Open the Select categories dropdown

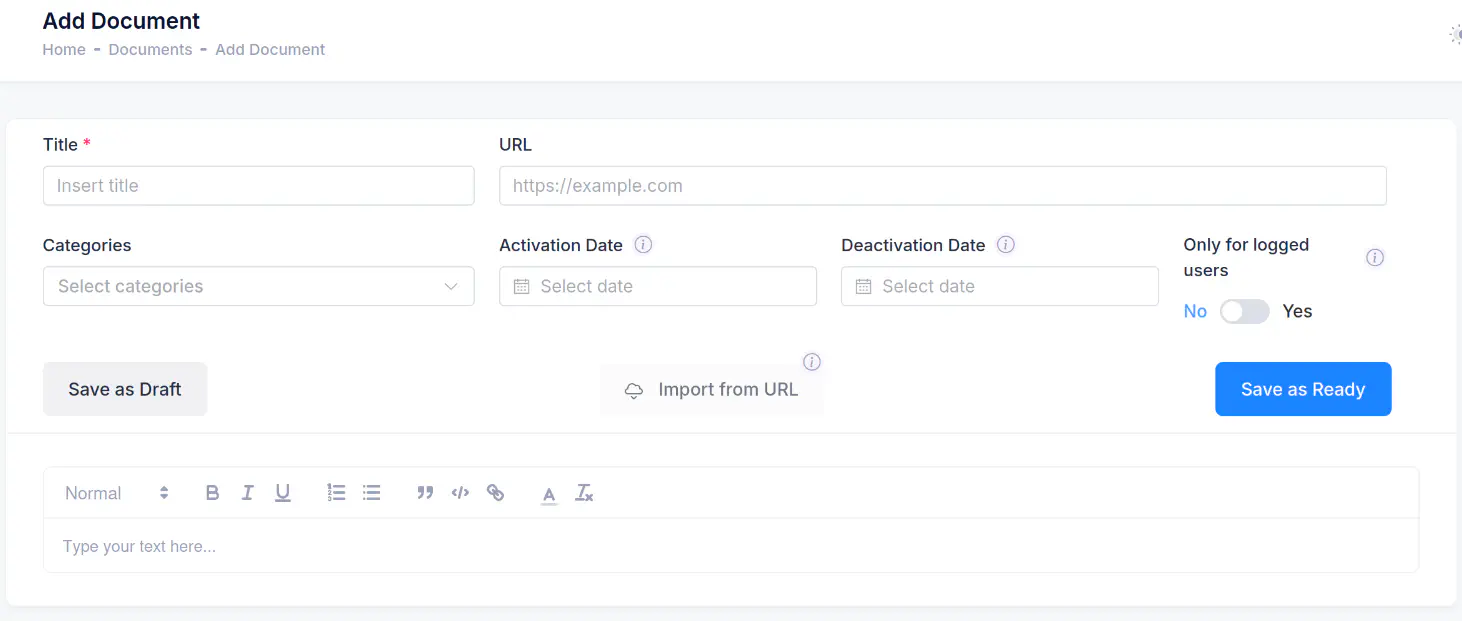[x=258, y=286]
